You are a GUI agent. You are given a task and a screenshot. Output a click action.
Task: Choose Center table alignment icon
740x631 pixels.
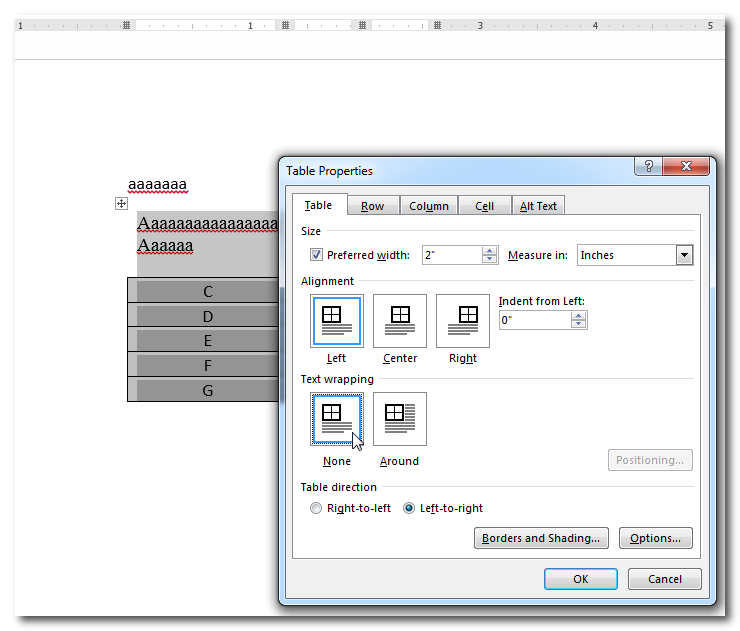400,320
